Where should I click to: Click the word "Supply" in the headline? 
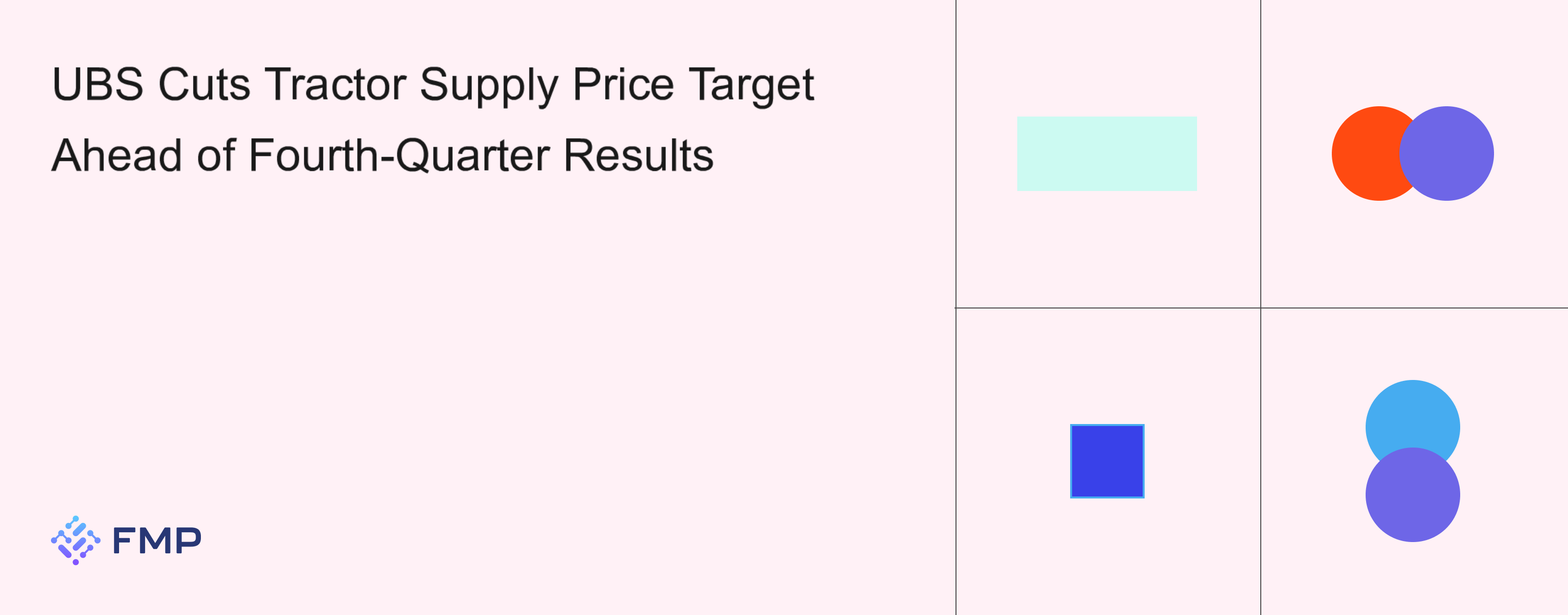pos(488,85)
